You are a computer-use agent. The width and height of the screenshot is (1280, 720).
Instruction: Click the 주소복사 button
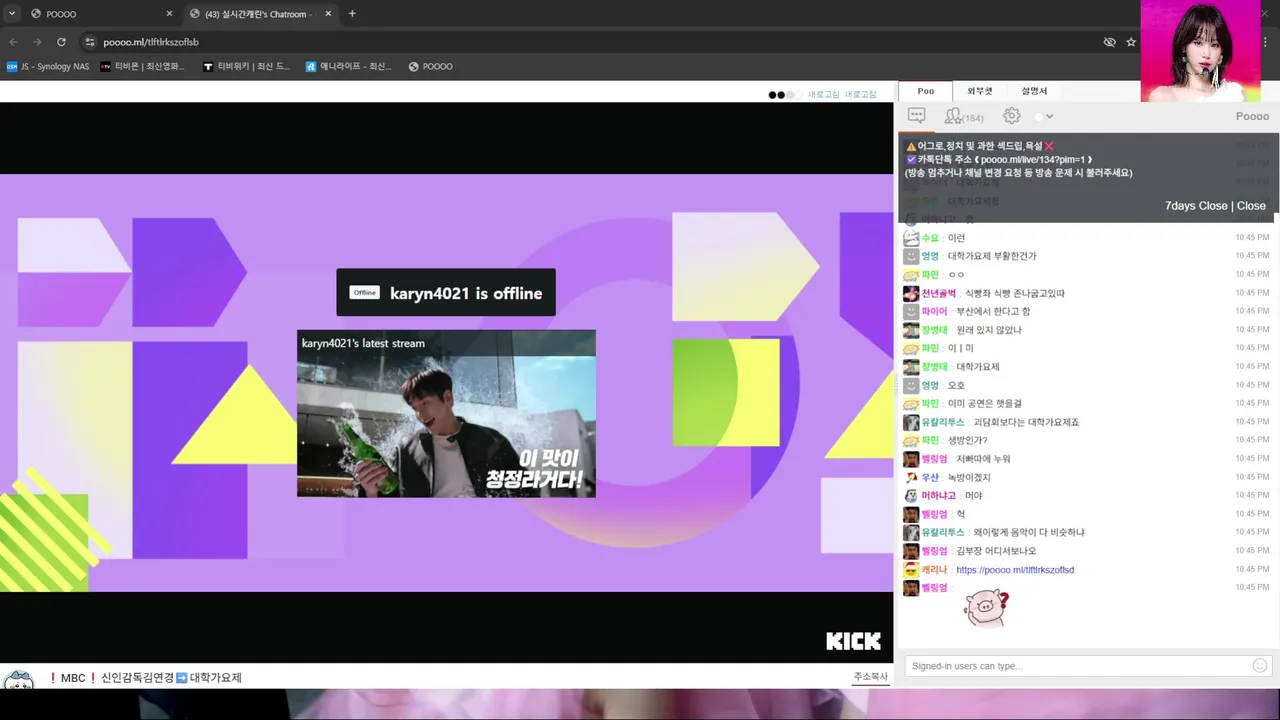click(x=870, y=677)
